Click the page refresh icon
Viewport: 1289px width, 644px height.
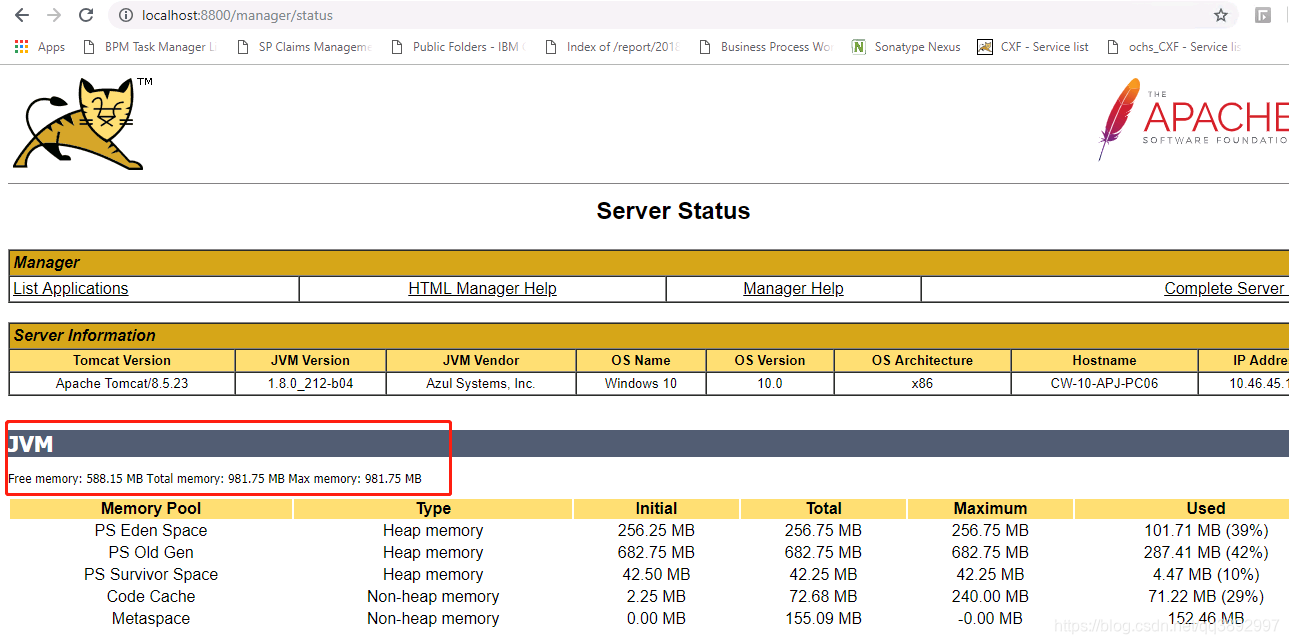pyautogui.click(x=85, y=16)
